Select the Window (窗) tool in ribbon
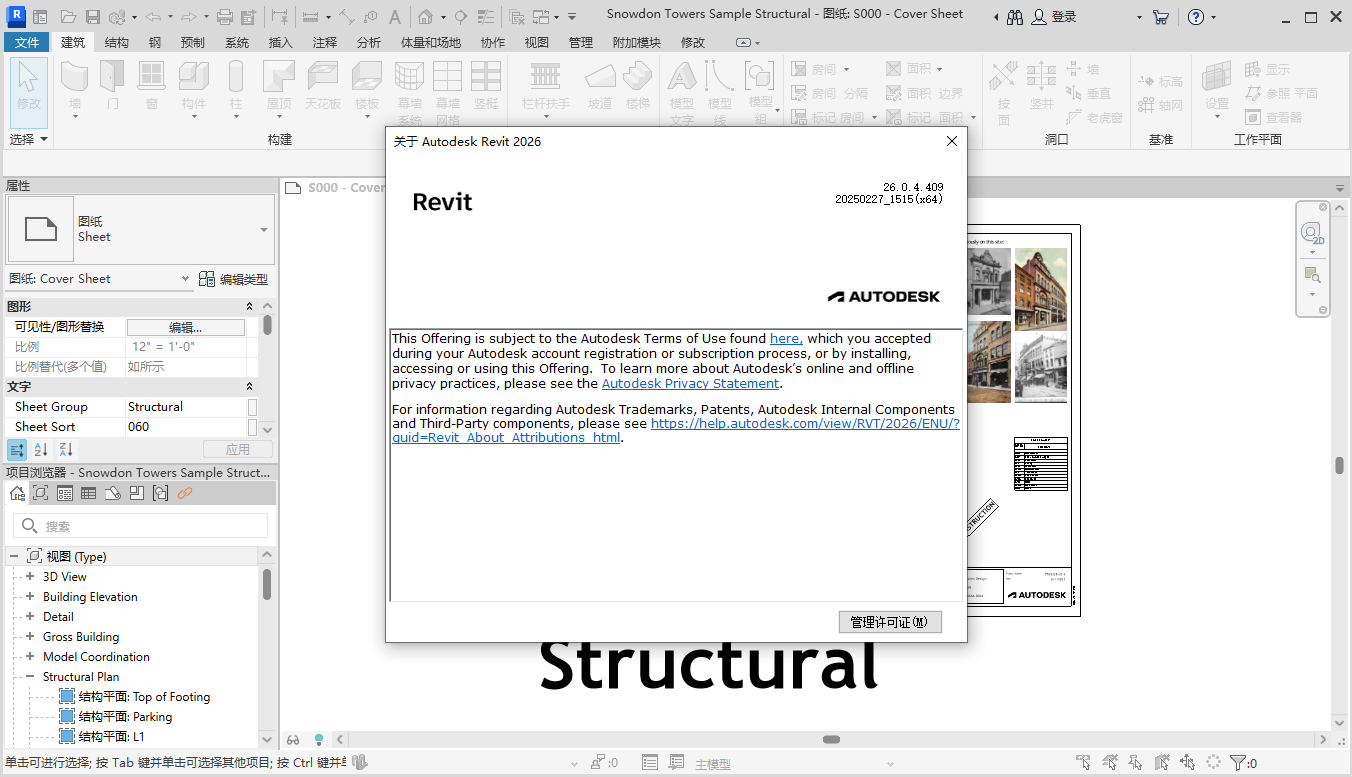This screenshot has height=777, width=1352. point(151,86)
